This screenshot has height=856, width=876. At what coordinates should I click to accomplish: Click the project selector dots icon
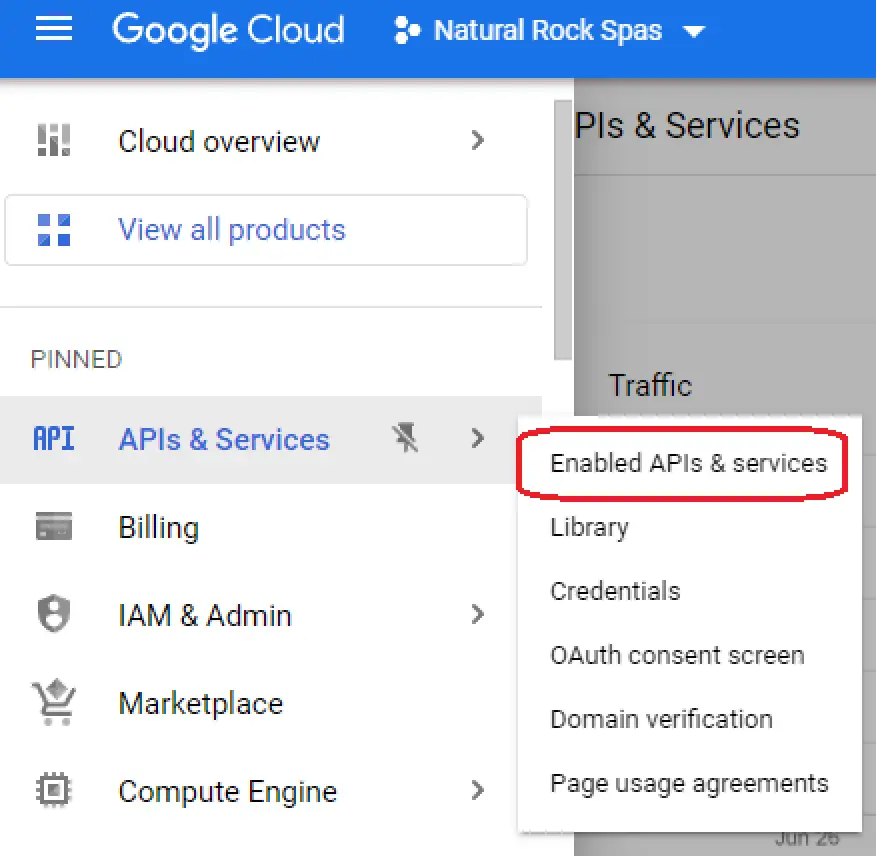click(406, 30)
